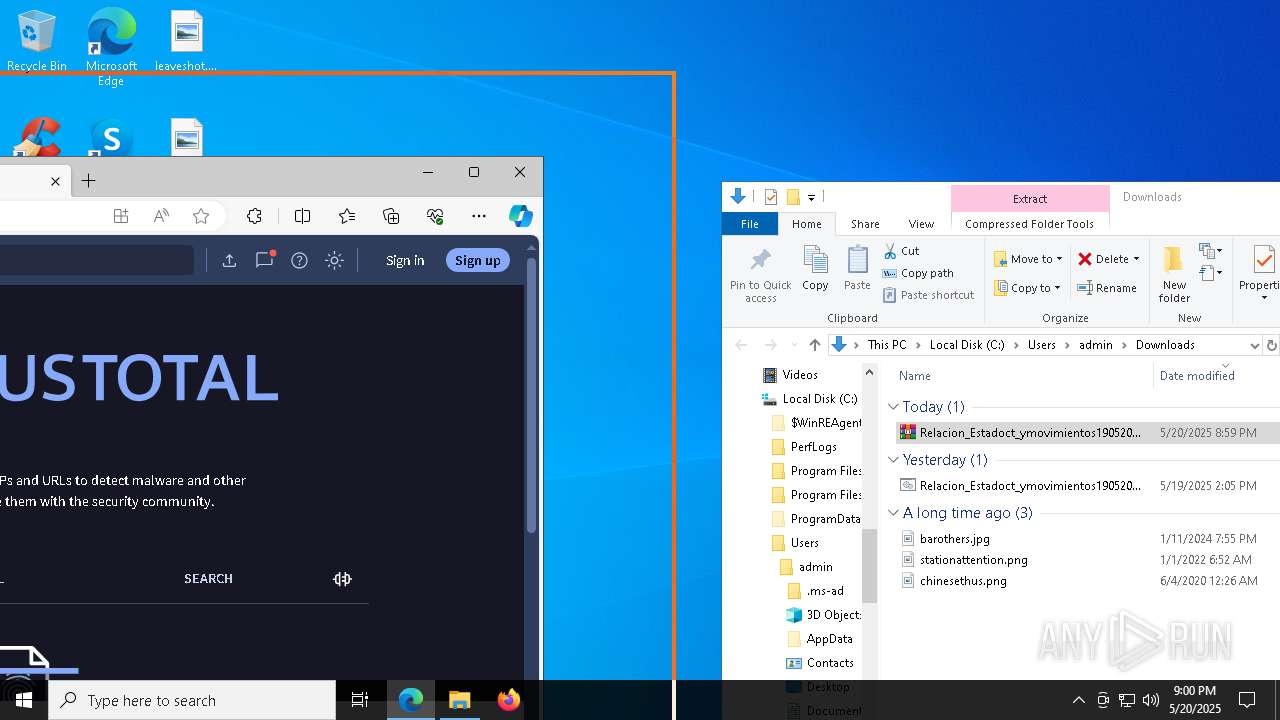Viewport: 1280px width, 720px height.
Task: Open address bar history dropdown
Action: (1254, 345)
